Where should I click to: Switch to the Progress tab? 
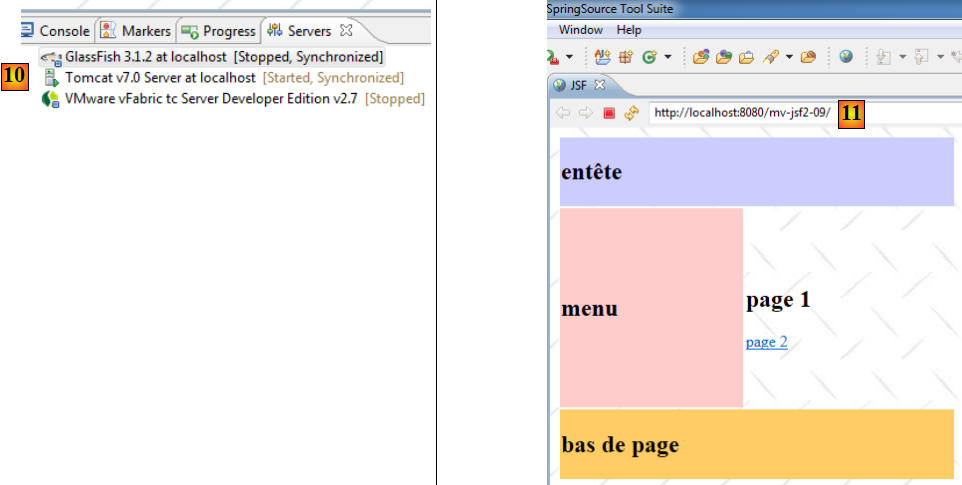tap(220, 31)
